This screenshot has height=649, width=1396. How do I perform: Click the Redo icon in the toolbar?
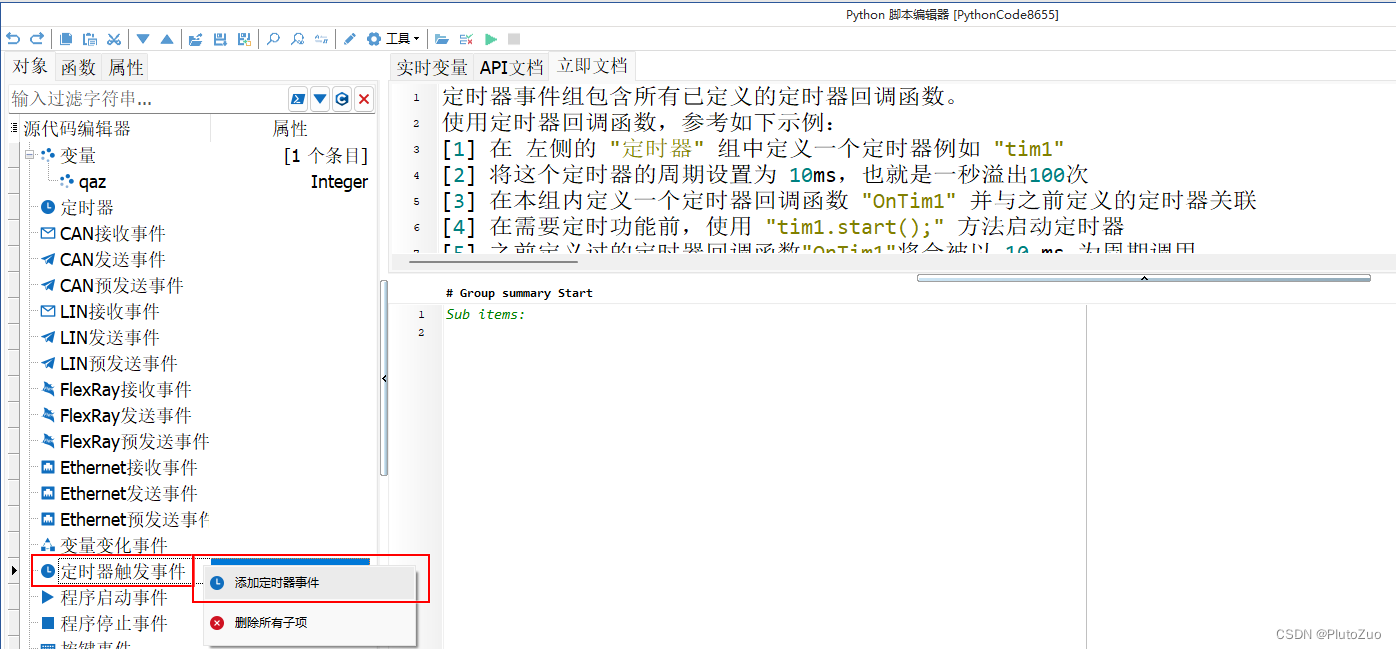point(37,38)
